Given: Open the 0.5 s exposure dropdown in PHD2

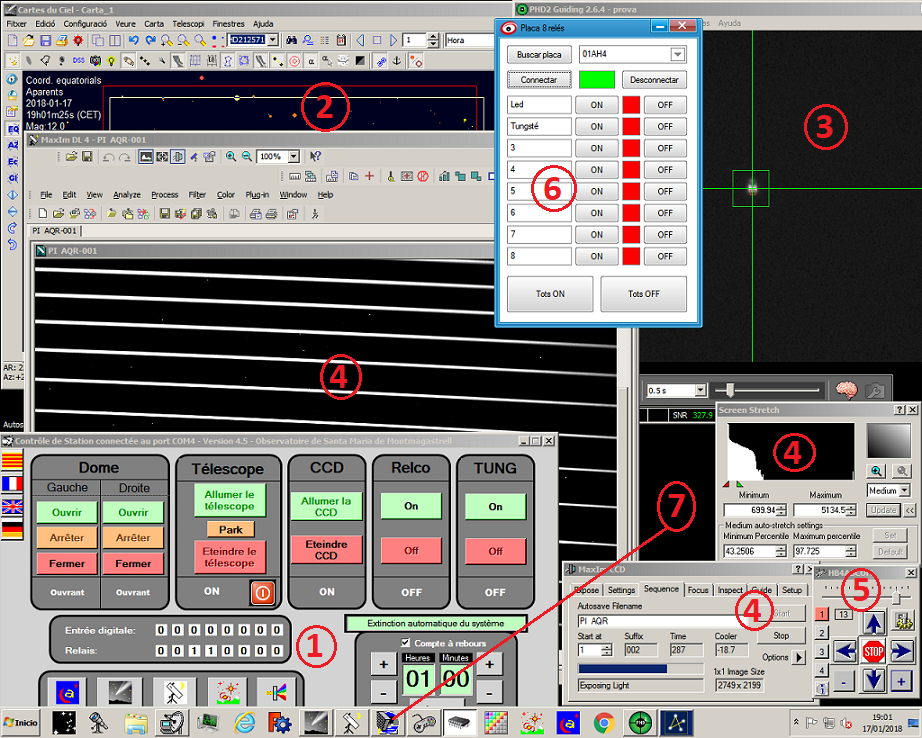Looking at the screenshot, I should point(700,390).
